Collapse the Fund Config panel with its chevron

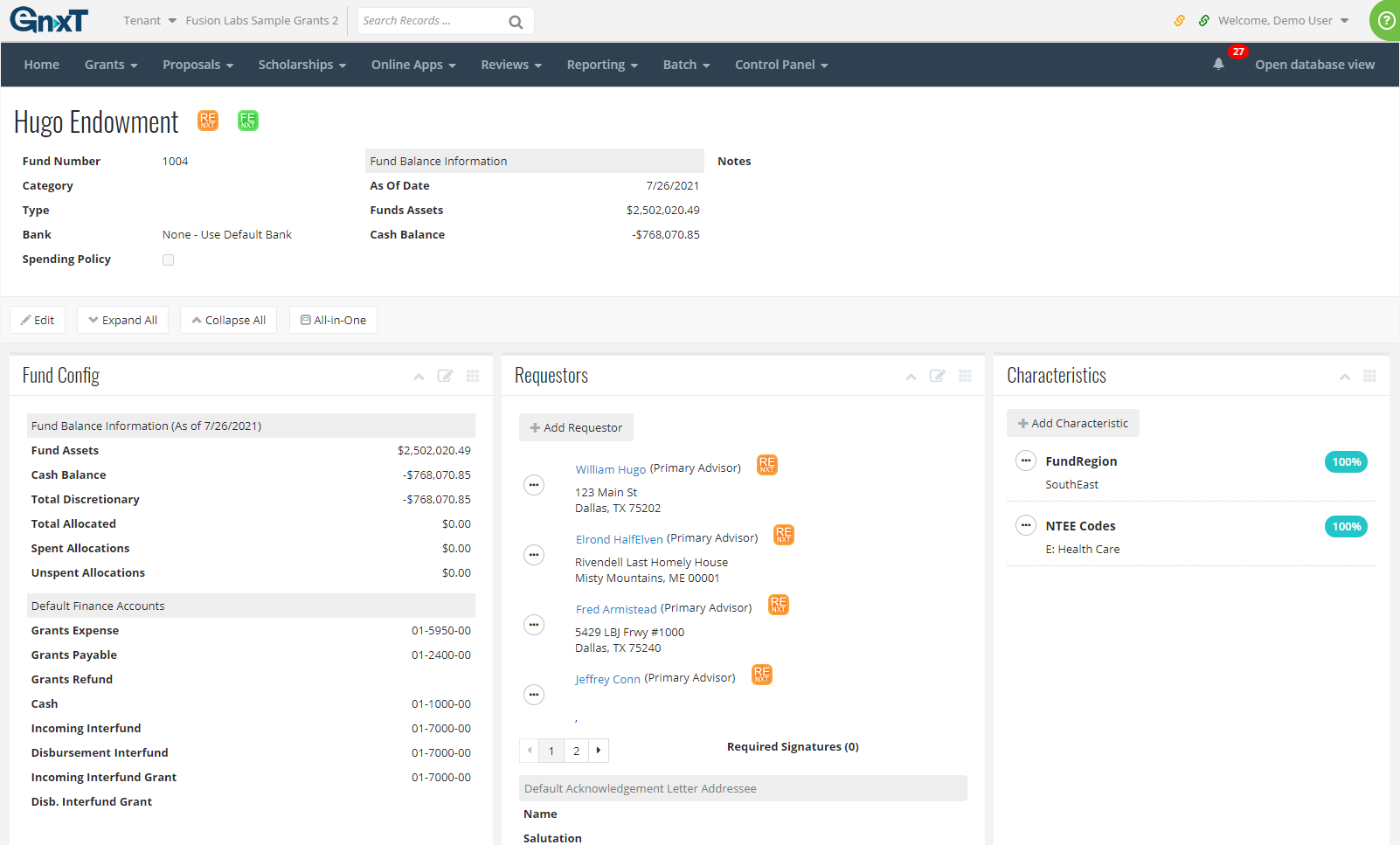[x=418, y=376]
